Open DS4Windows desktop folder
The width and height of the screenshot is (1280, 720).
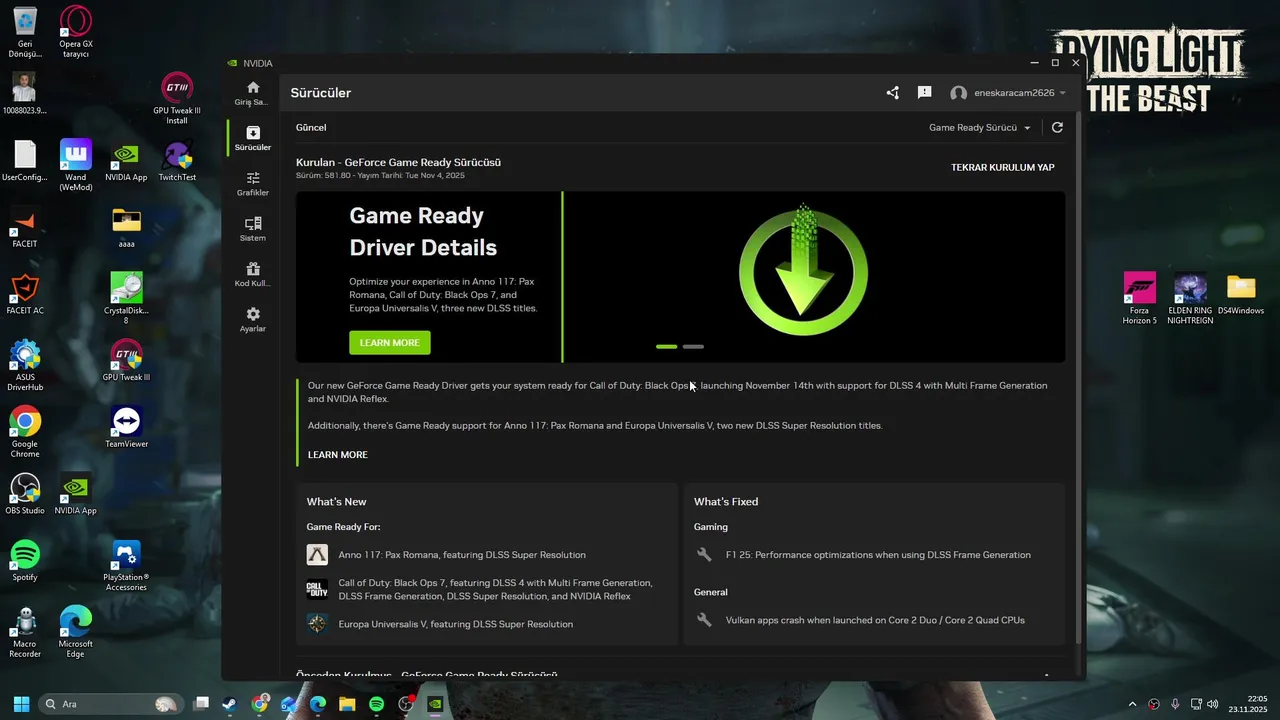1241,294
